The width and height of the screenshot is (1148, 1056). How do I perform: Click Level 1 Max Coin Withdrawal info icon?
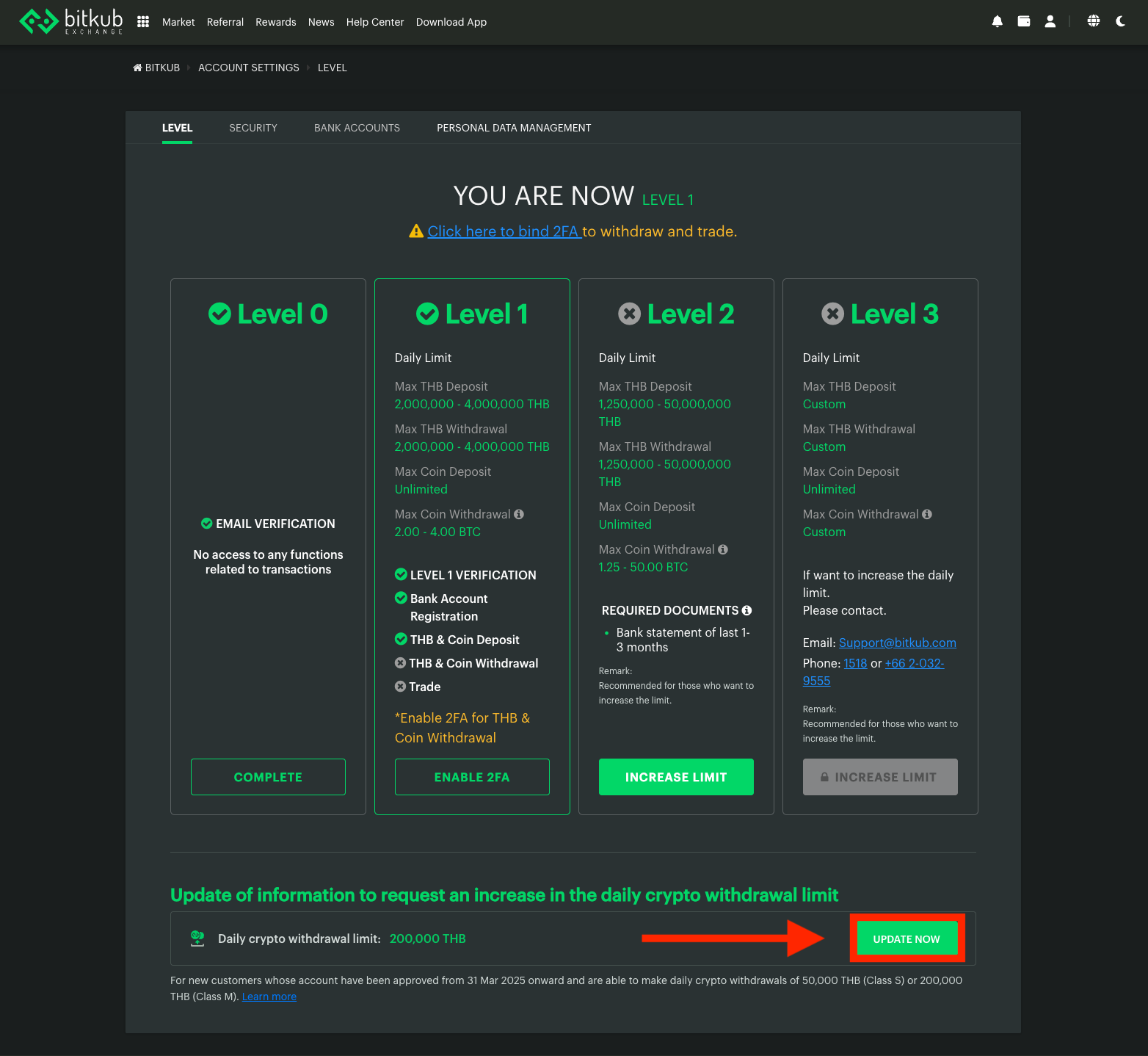point(519,514)
